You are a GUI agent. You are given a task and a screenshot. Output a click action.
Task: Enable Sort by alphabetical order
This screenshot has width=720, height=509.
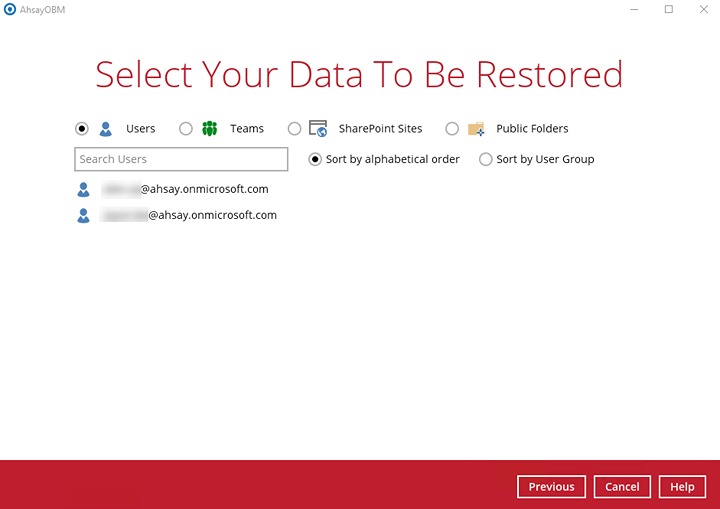(315, 159)
